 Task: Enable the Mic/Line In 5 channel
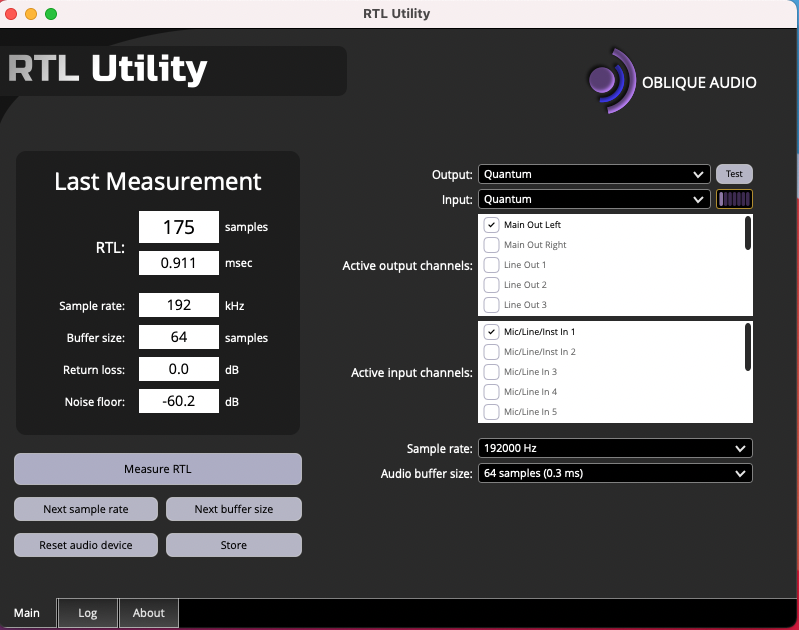point(491,412)
